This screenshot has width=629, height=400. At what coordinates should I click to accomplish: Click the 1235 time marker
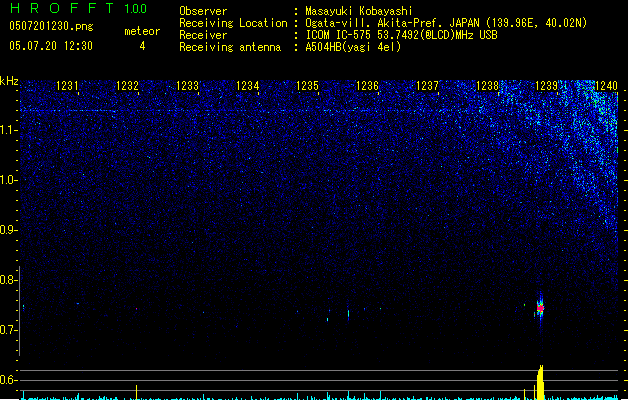pyautogui.click(x=307, y=86)
